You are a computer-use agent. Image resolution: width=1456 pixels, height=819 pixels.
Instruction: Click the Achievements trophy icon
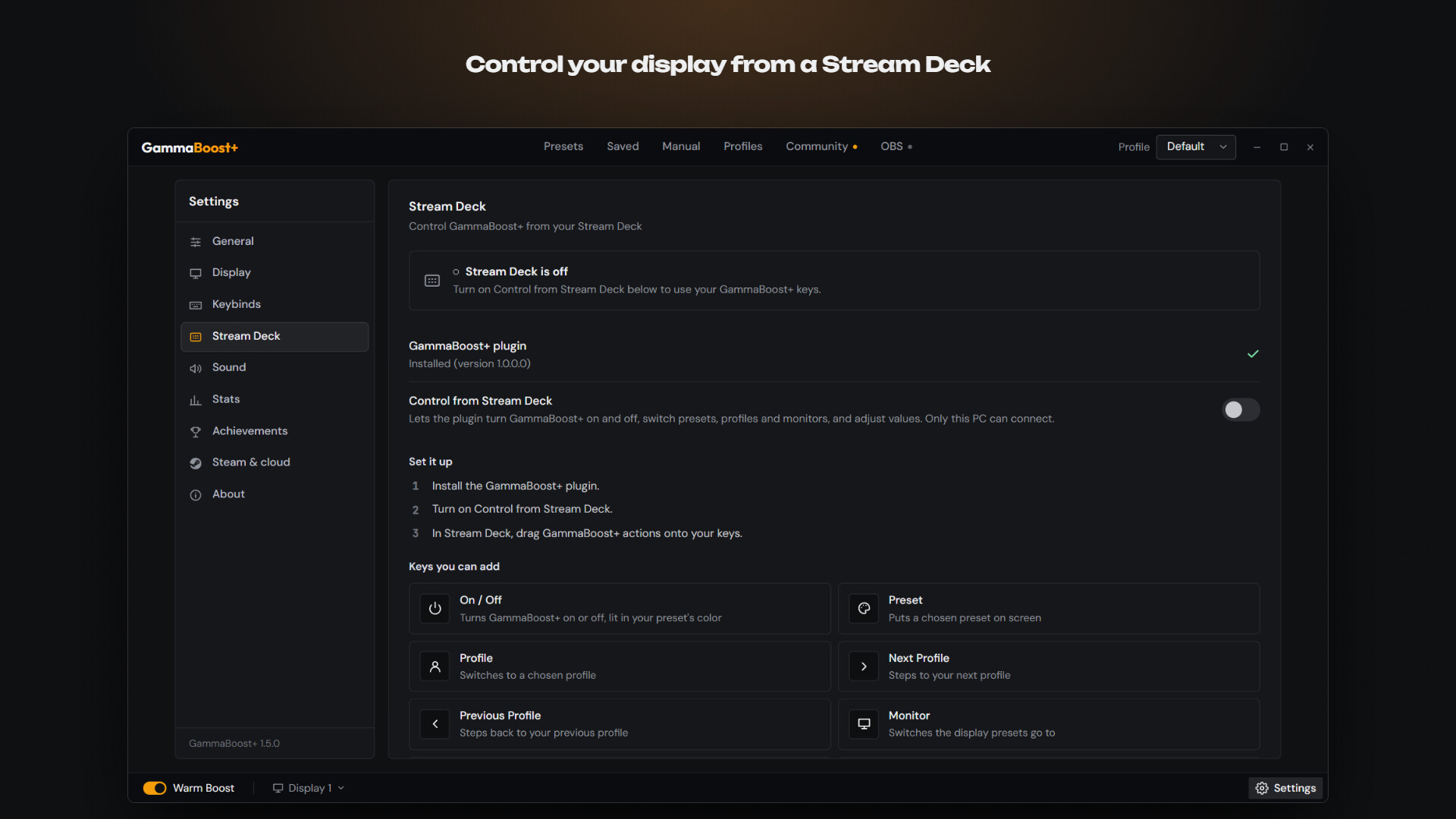(196, 431)
